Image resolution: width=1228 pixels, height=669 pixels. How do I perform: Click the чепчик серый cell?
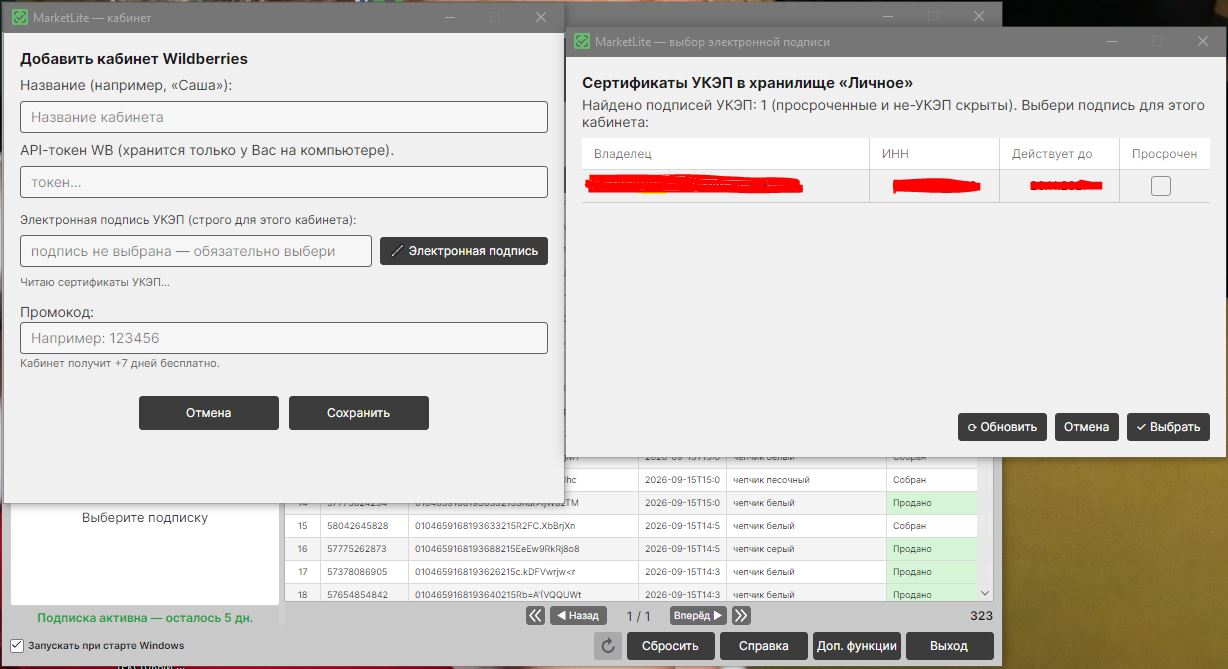[806, 549]
